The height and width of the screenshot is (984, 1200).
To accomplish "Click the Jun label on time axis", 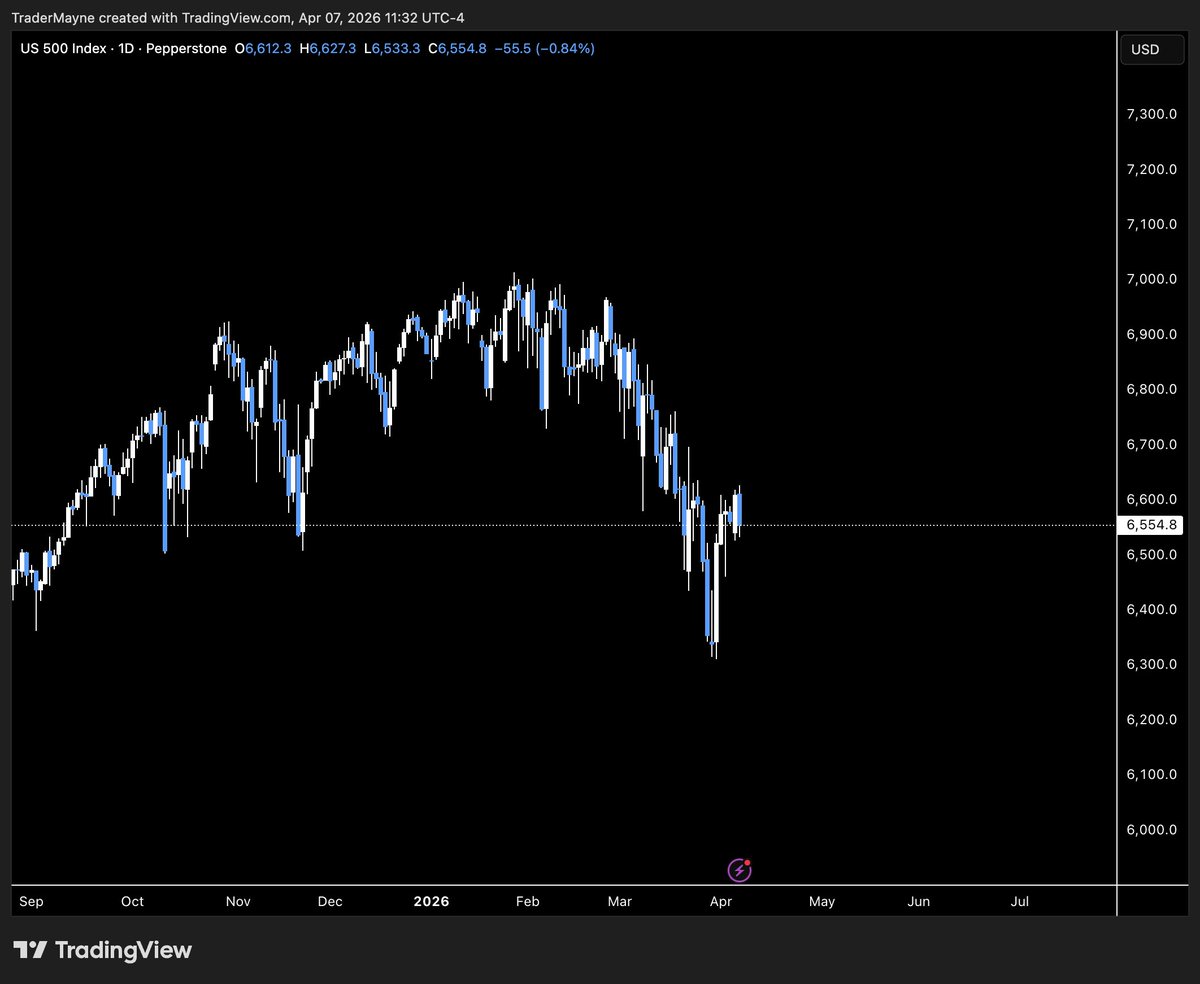I will pyautogui.click(x=918, y=901).
